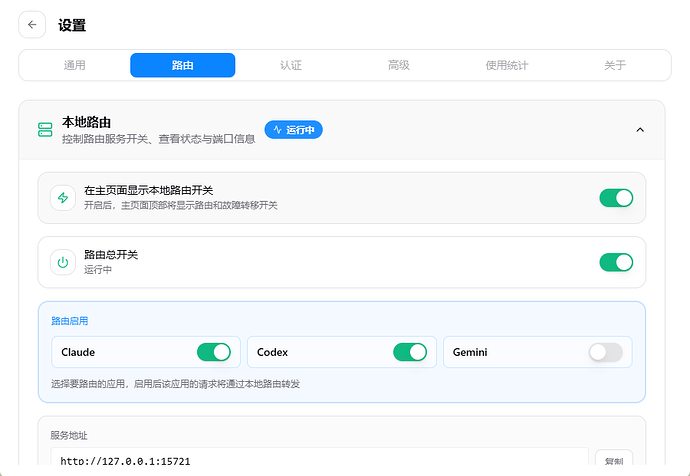Select the 高级 tab
The width and height of the screenshot is (690, 476).
tap(399, 65)
